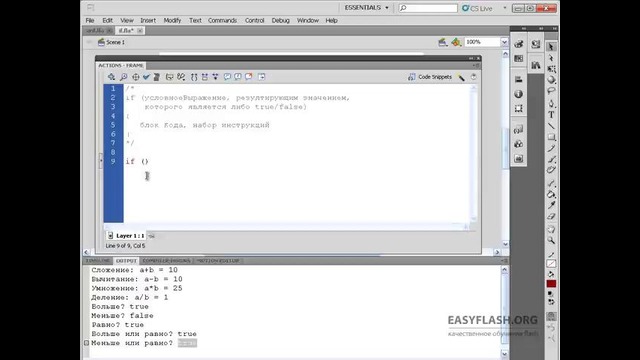Select the Pen tool

(551, 104)
